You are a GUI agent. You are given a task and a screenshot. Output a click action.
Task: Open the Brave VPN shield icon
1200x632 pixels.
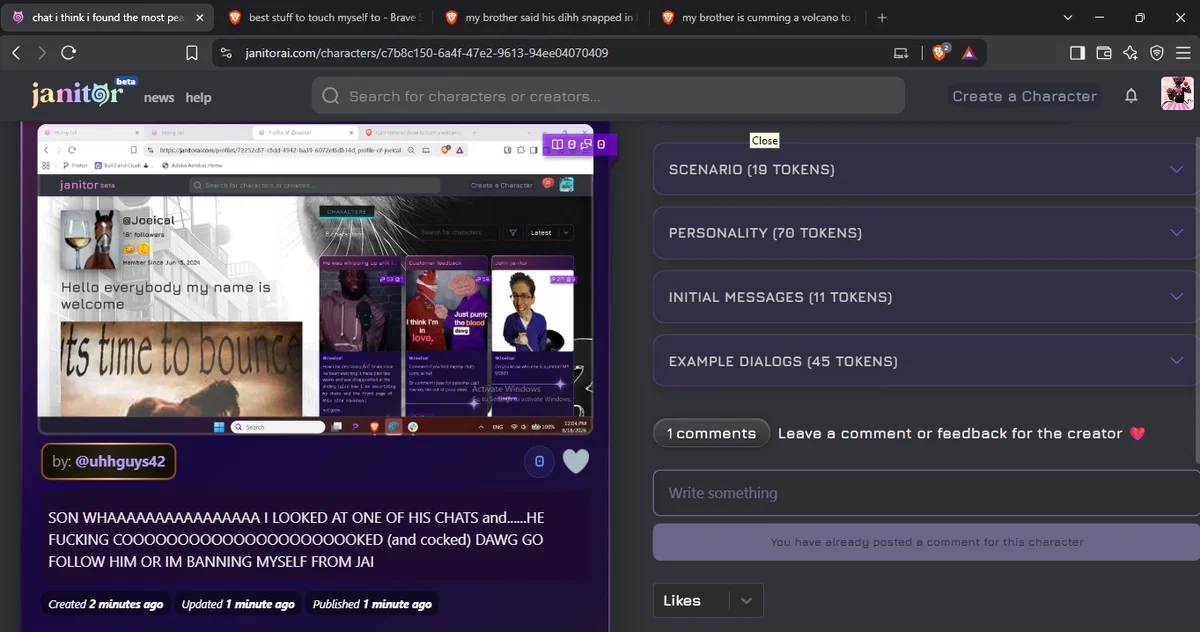pos(1156,53)
